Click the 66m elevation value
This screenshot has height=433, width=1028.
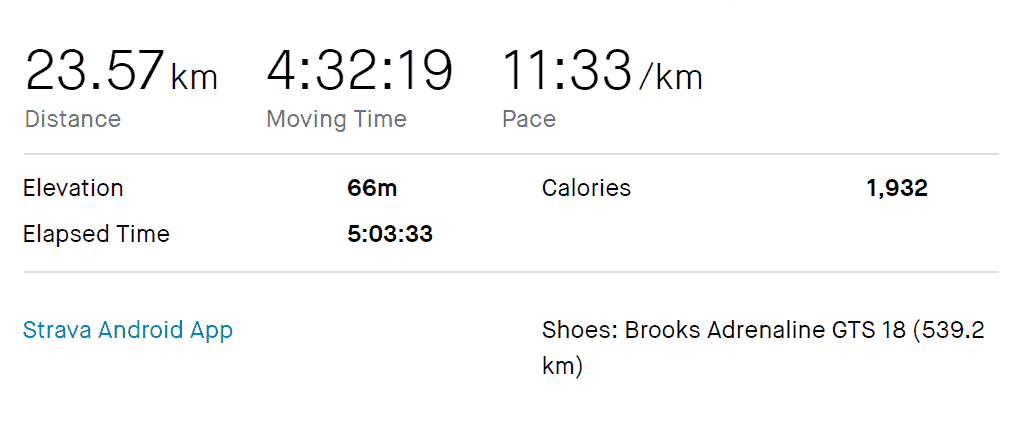click(x=372, y=188)
